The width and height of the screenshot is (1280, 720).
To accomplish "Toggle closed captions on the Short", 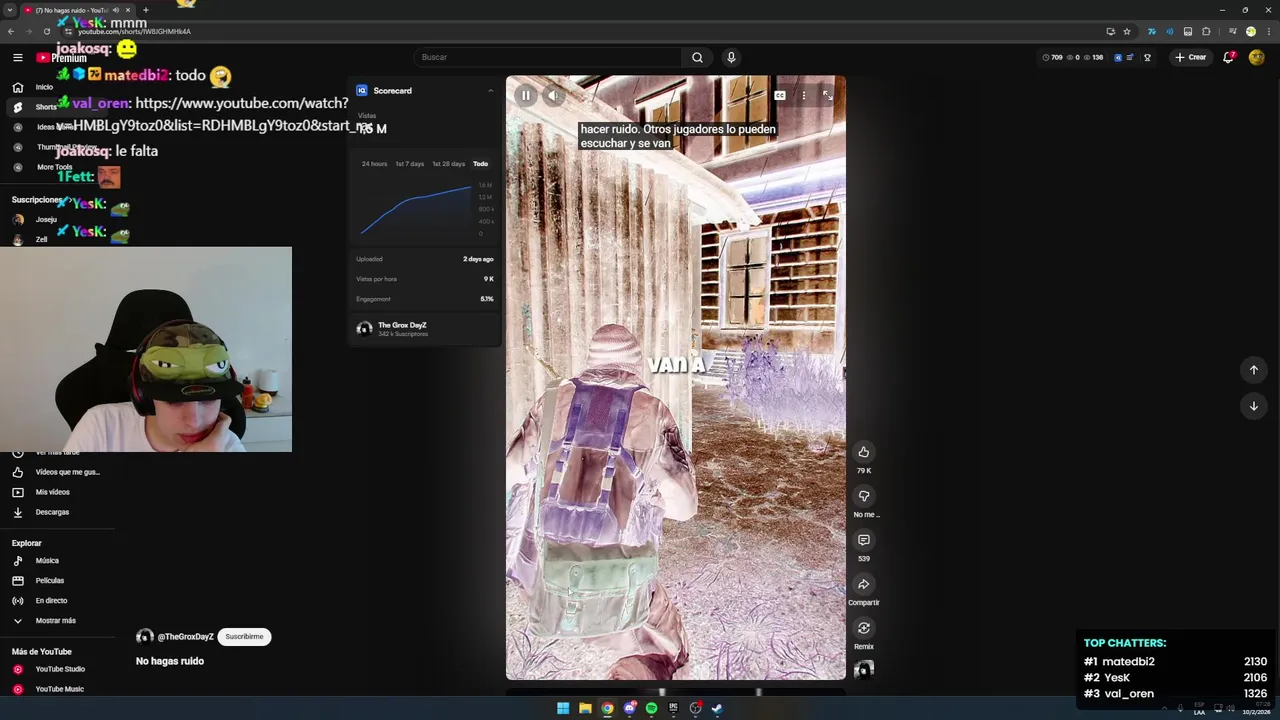I will [x=779, y=95].
